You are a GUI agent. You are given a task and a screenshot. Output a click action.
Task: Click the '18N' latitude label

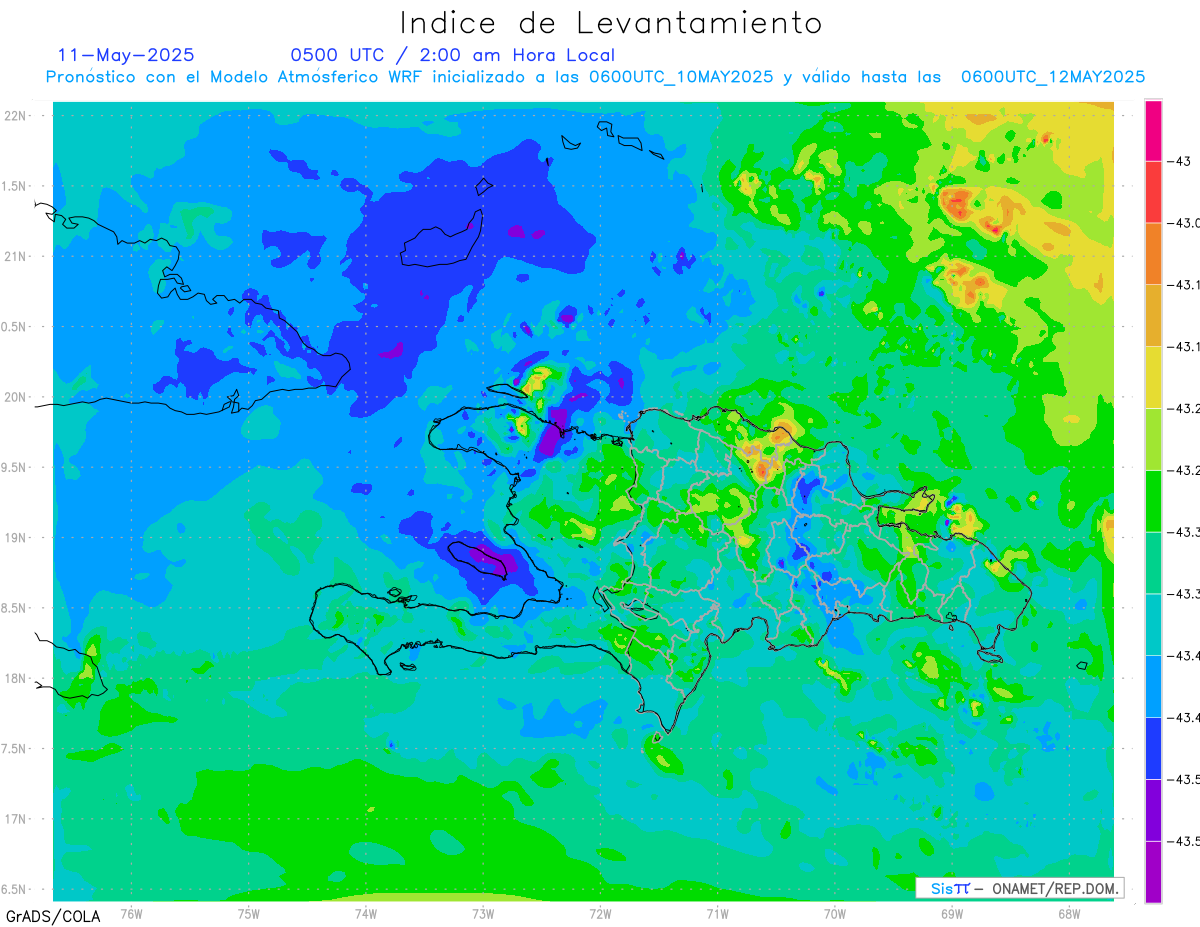coord(15,679)
